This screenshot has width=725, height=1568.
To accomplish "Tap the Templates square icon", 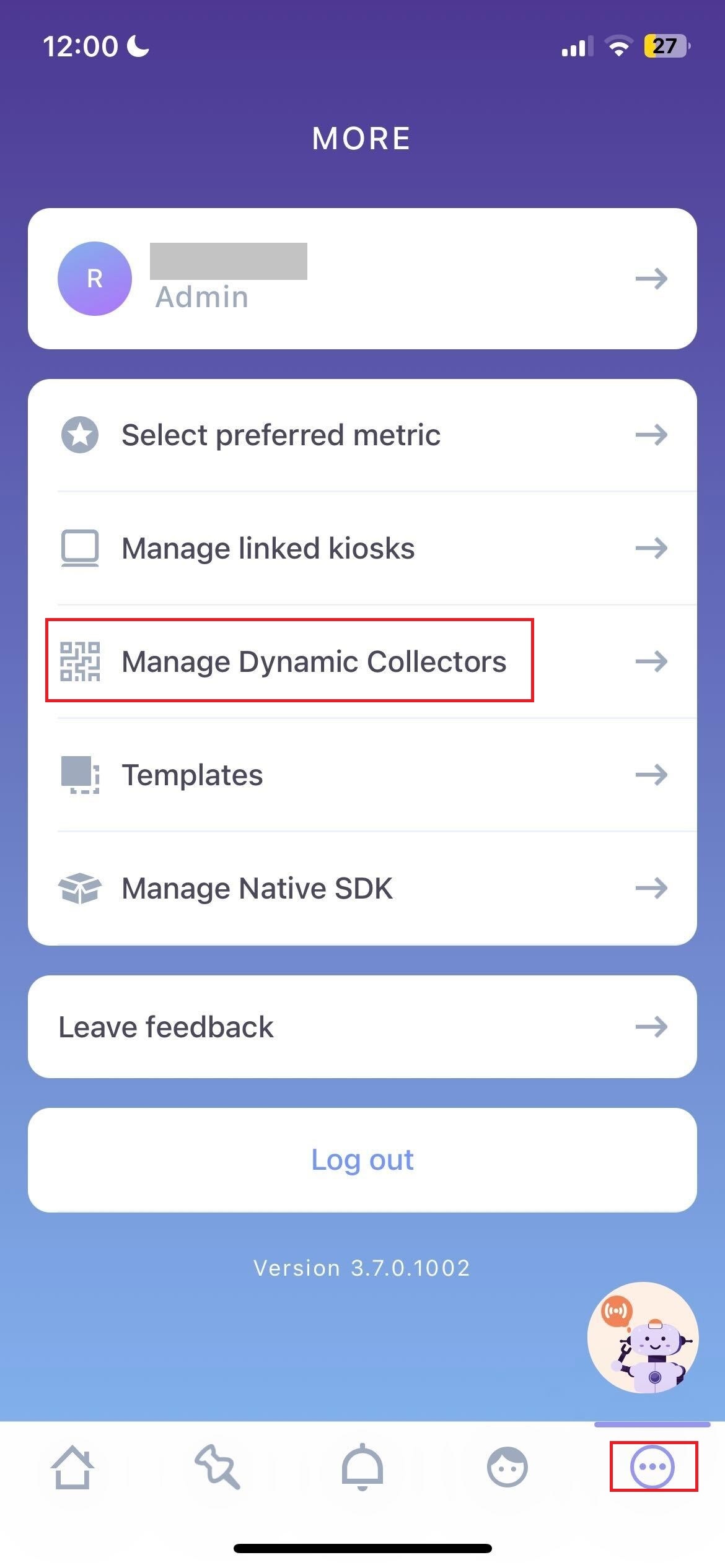I will 79,775.
